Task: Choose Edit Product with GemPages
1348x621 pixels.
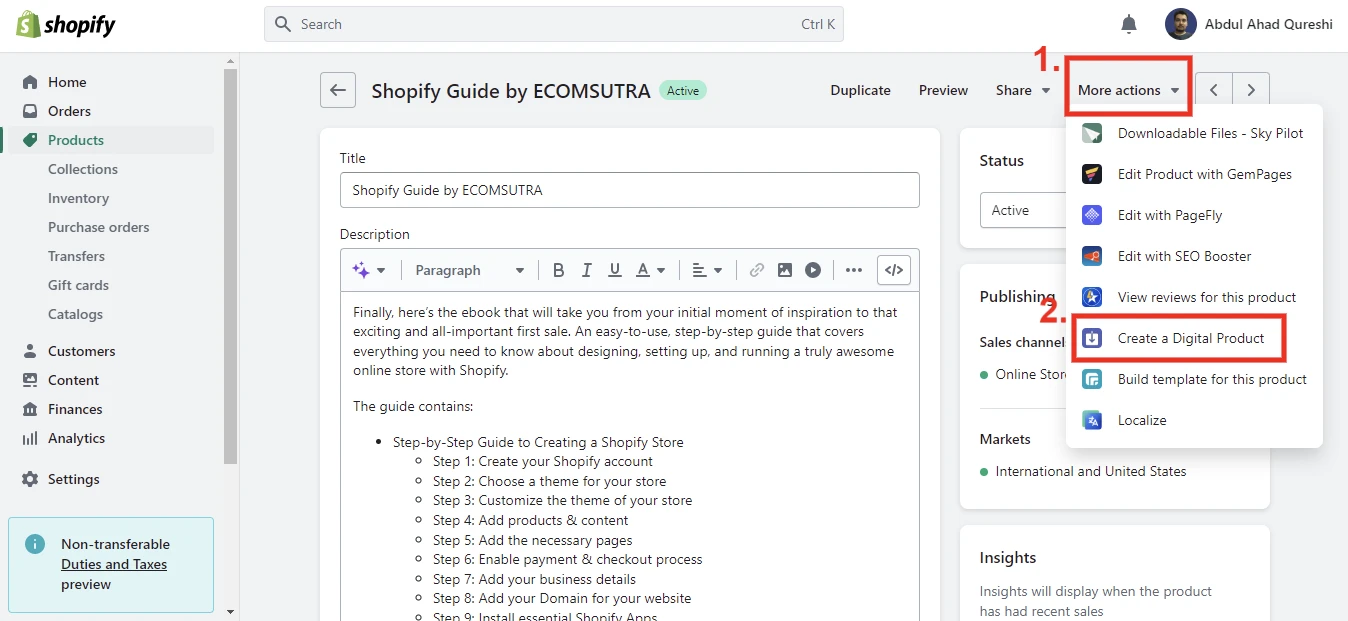Action: coord(1194,174)
